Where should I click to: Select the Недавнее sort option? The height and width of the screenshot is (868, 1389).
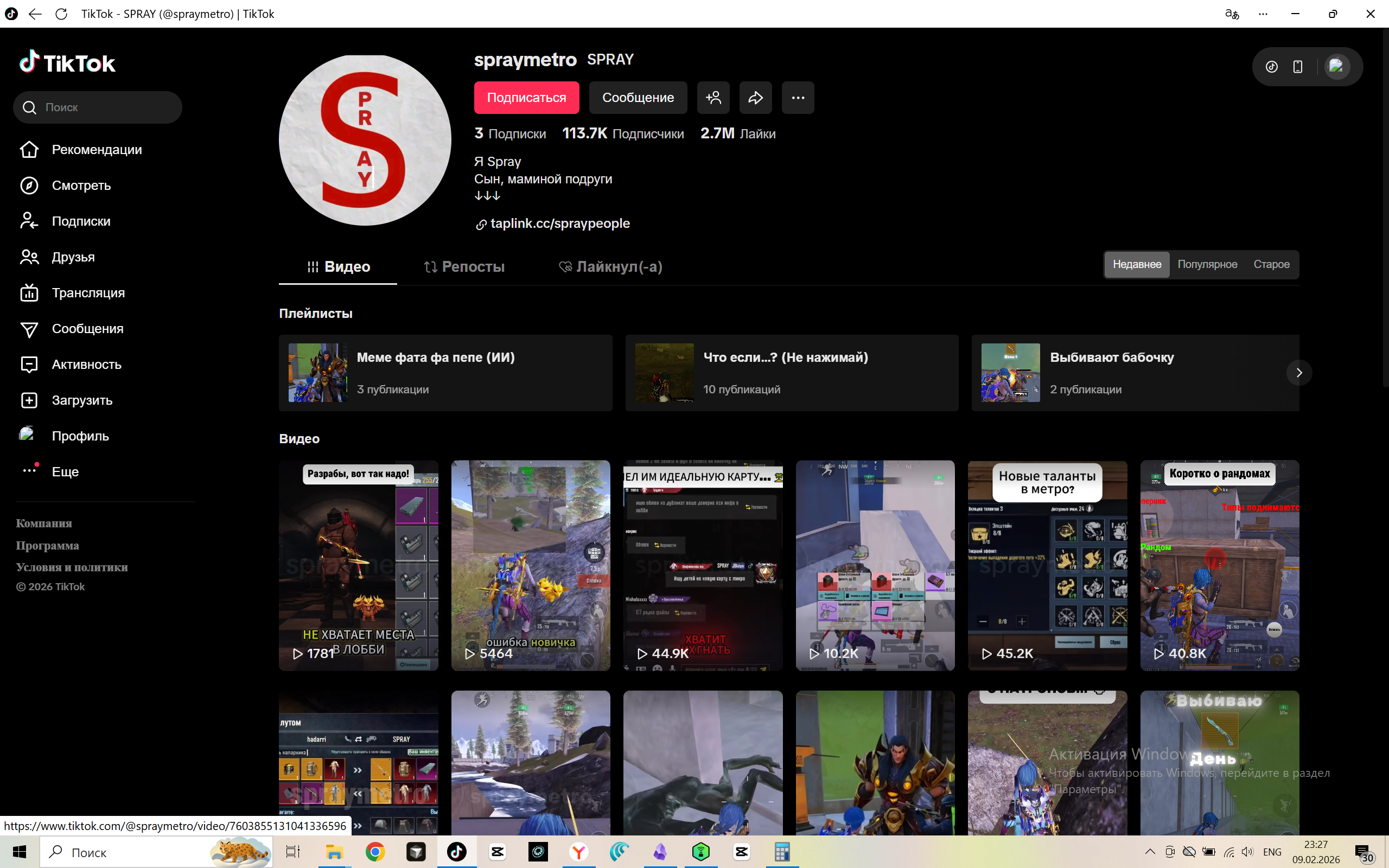pyautogui.click(x=1137, y=264)
